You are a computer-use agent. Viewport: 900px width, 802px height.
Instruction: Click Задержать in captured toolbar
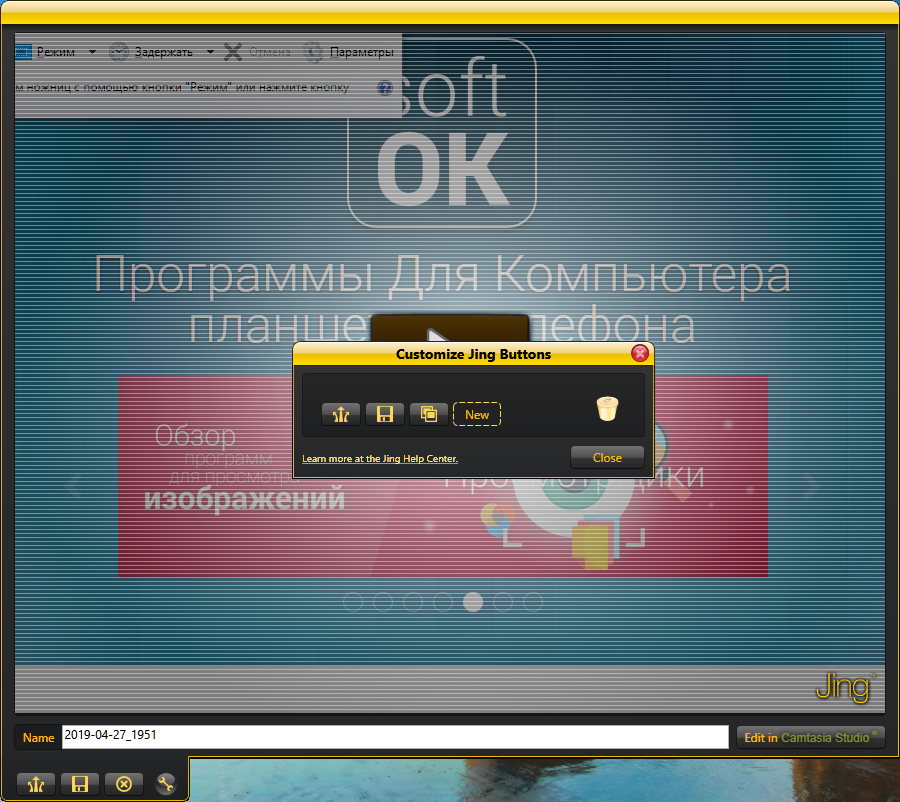152,52
